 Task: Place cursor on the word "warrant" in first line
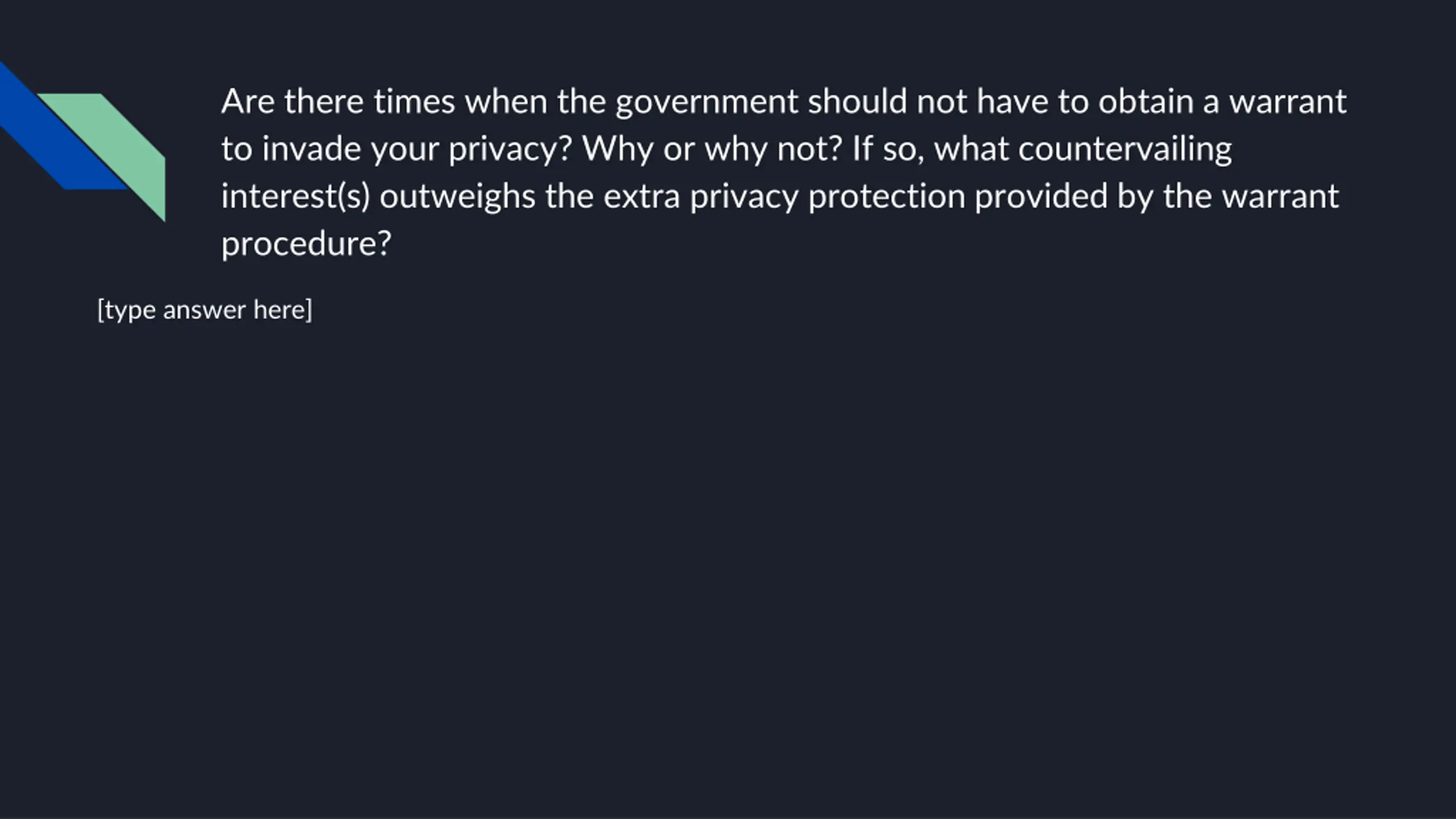click(x=1288, y=102)
